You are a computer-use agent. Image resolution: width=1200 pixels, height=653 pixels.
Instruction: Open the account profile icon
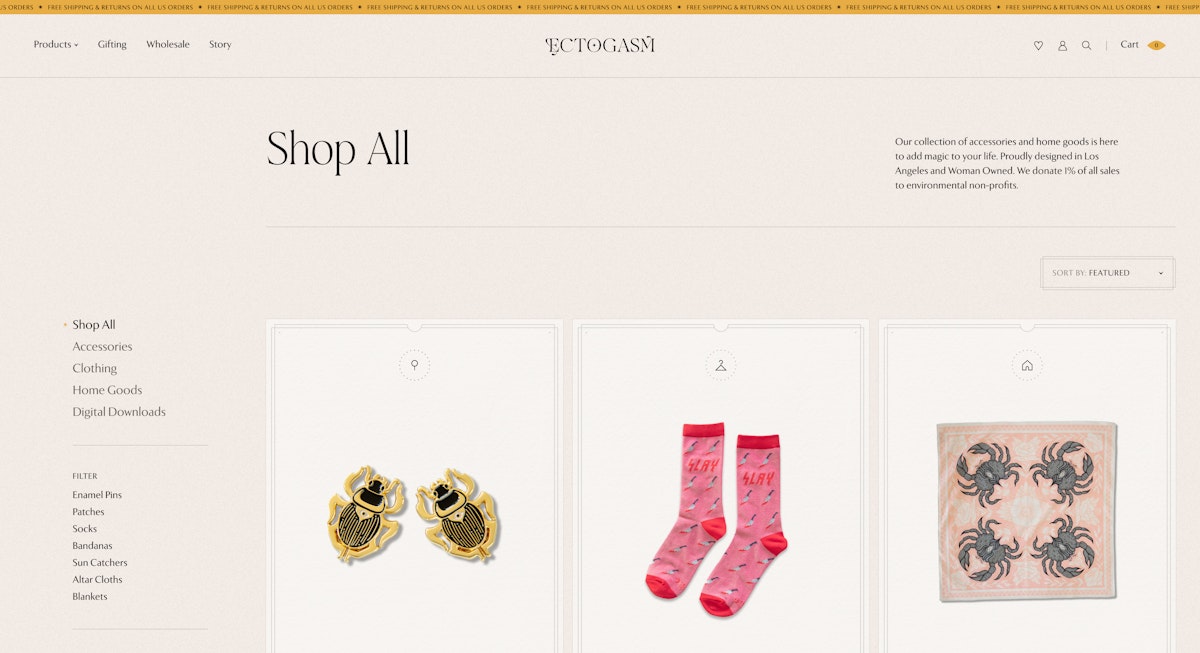[1062, 45]
